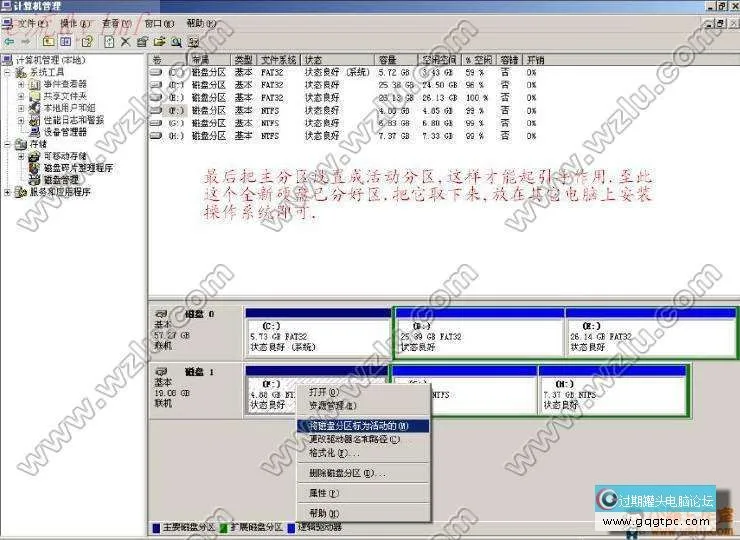Select the 共享文件夹 tree node icon

point(34,96)
